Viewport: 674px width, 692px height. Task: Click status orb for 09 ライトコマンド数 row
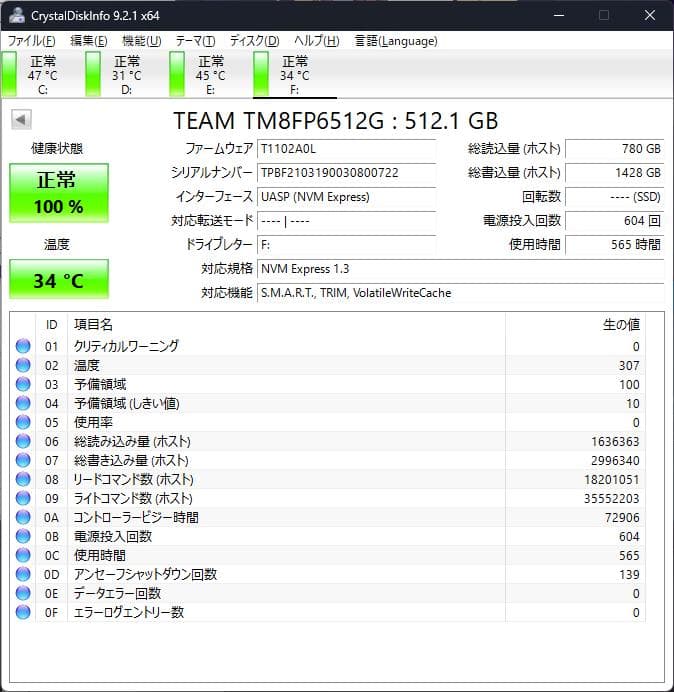pyautogui.click(x=23, y=498)
